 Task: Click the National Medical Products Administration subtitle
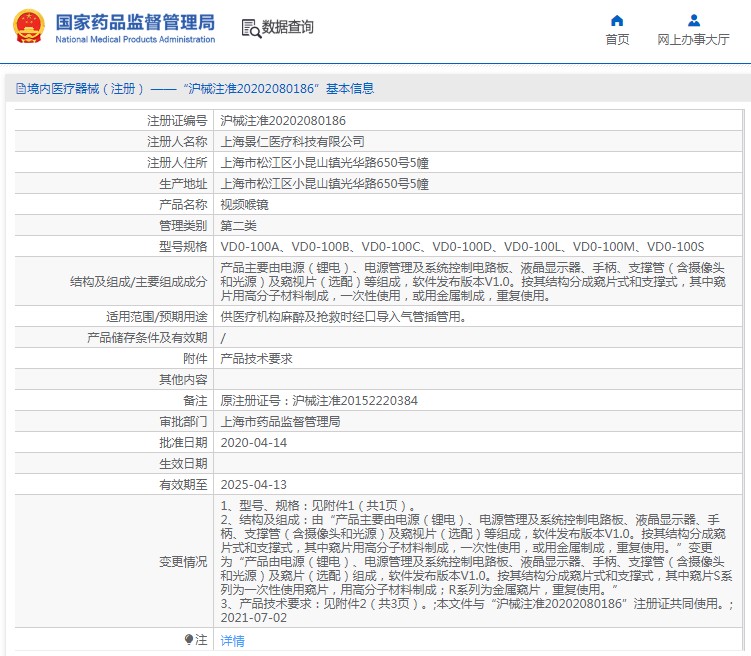pyautogui.click(x=134, y=40)
